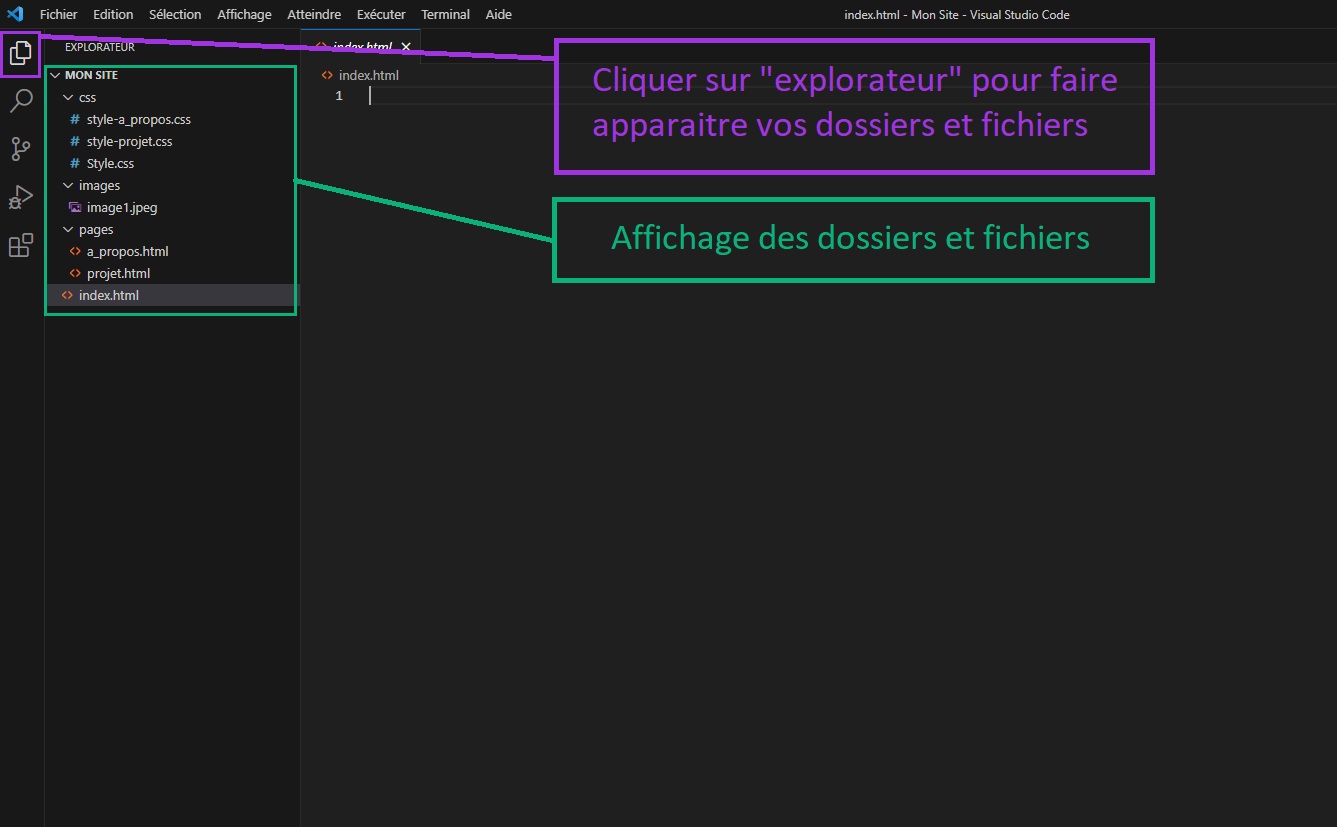
Task: Open the Explorer view in activity bar
Action: point(20,53)
